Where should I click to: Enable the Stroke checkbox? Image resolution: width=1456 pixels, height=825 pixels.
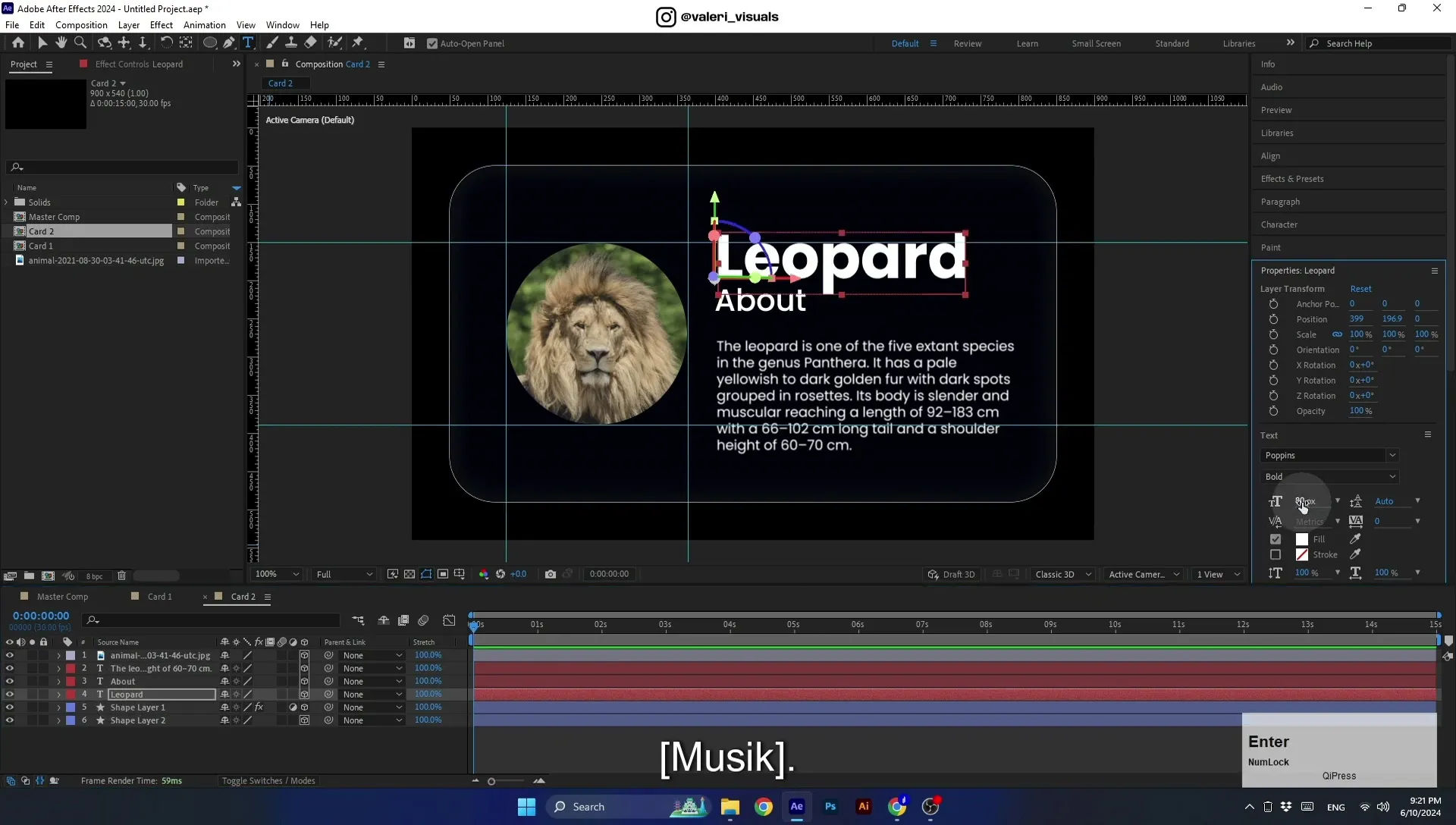(x=1276, y=555)
